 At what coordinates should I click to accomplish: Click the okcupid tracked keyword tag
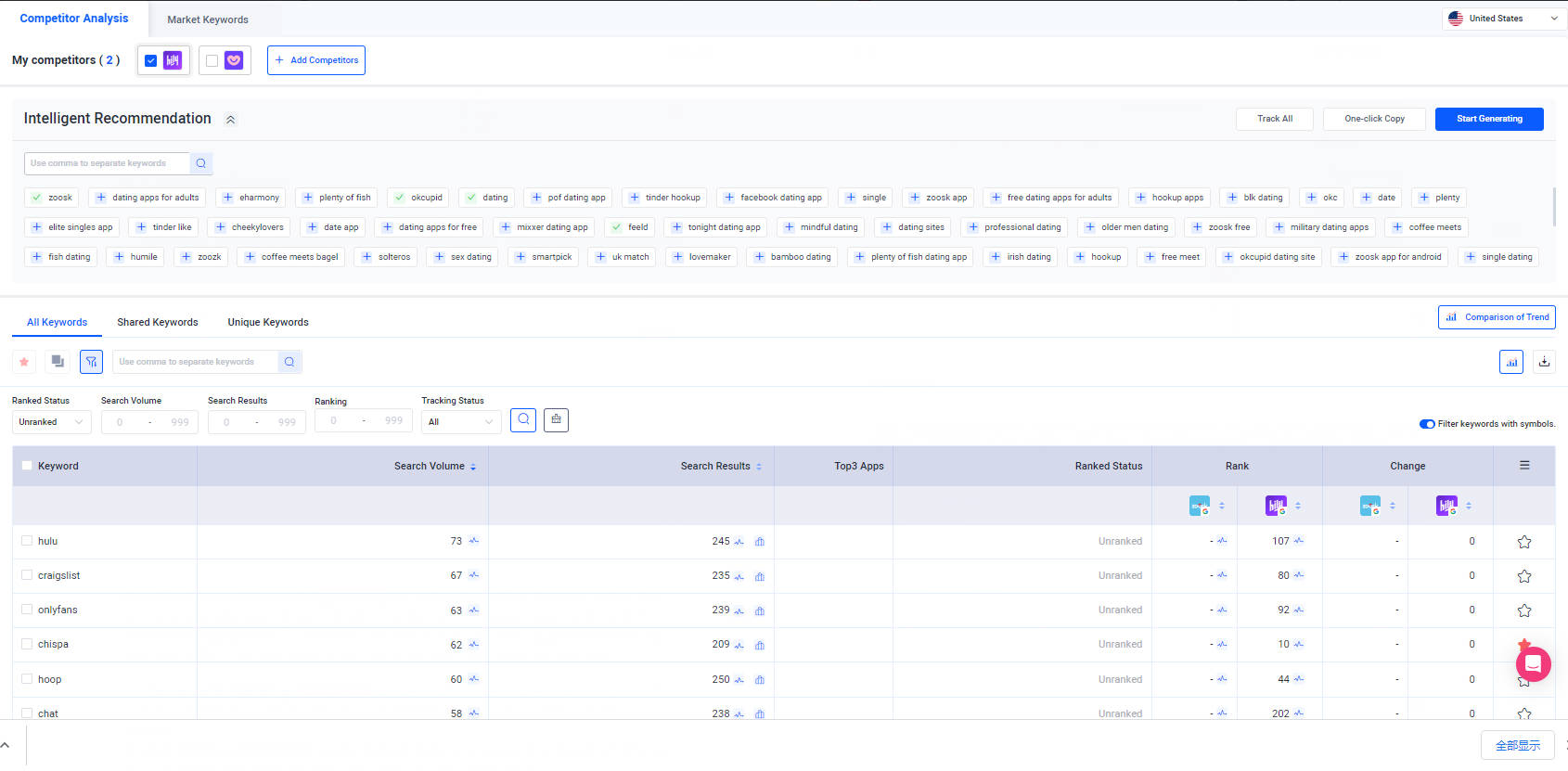[418, 198]
